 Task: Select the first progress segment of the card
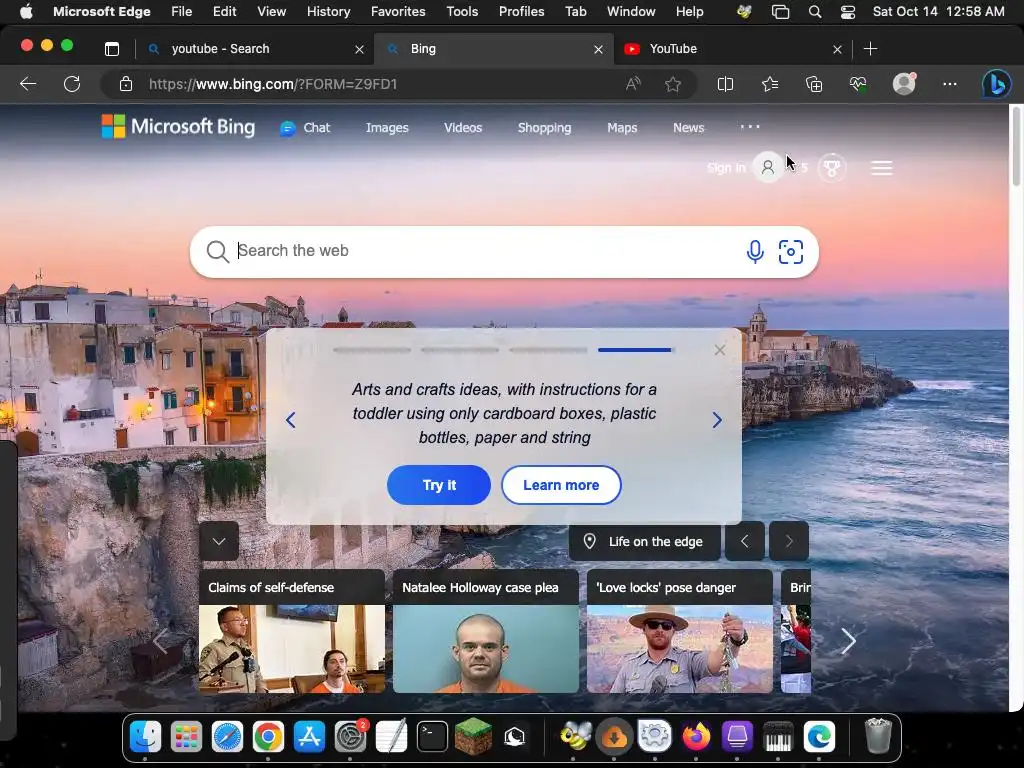(372, 350)
